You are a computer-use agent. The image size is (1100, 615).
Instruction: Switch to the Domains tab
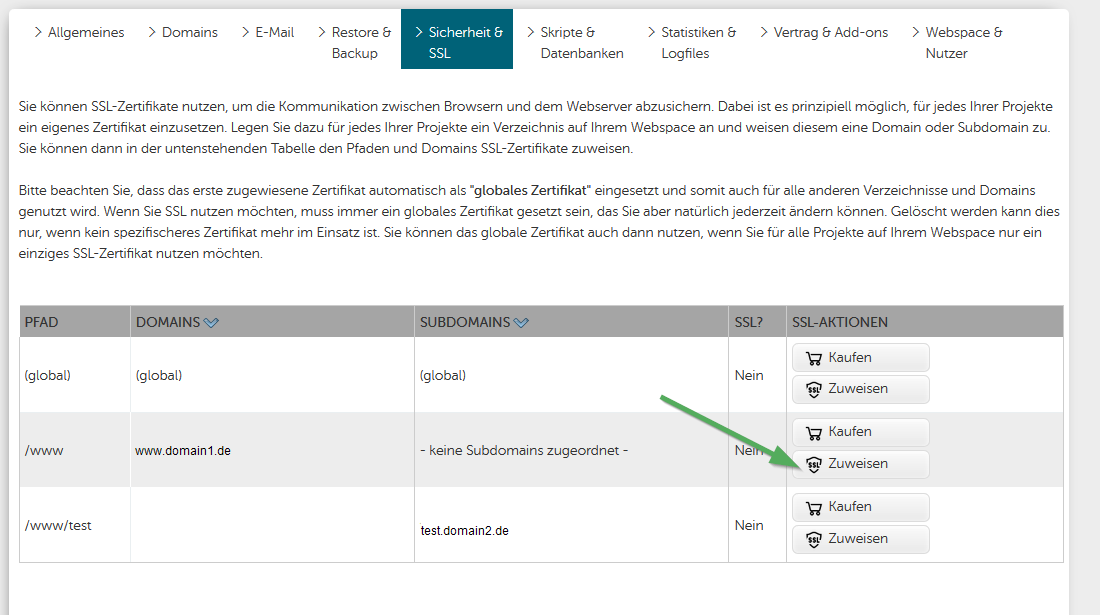pos(182,32)
